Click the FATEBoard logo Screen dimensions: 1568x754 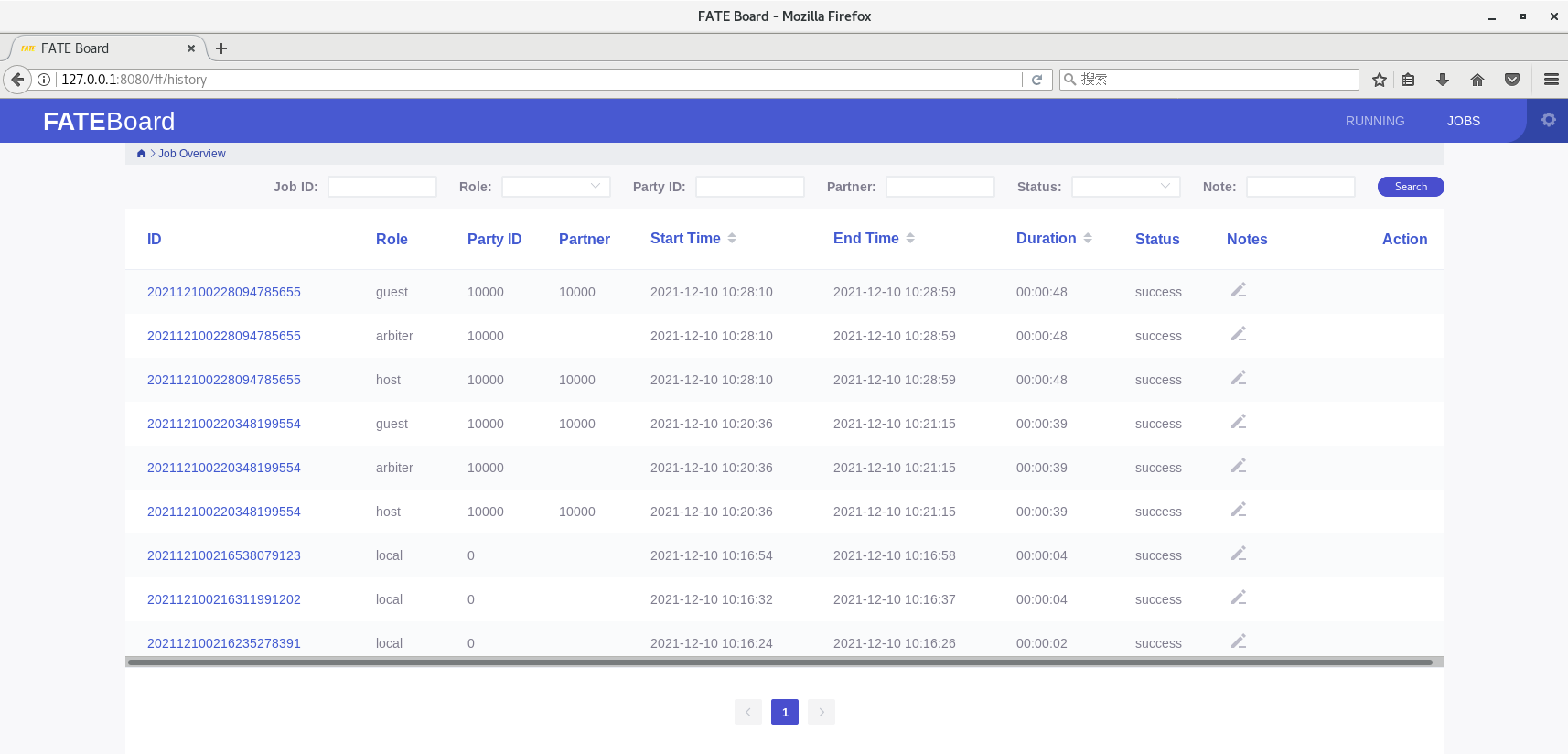109,121
